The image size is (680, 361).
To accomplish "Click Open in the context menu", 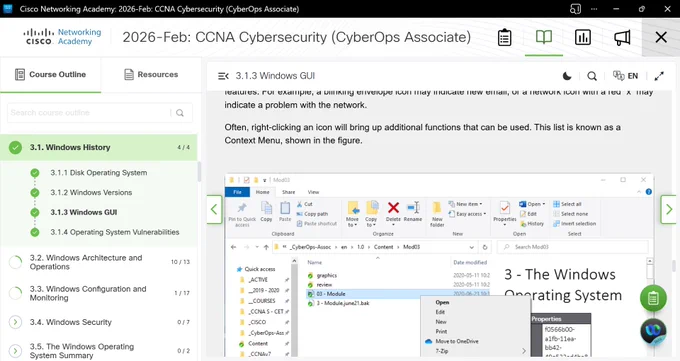I will click(442, 302).
